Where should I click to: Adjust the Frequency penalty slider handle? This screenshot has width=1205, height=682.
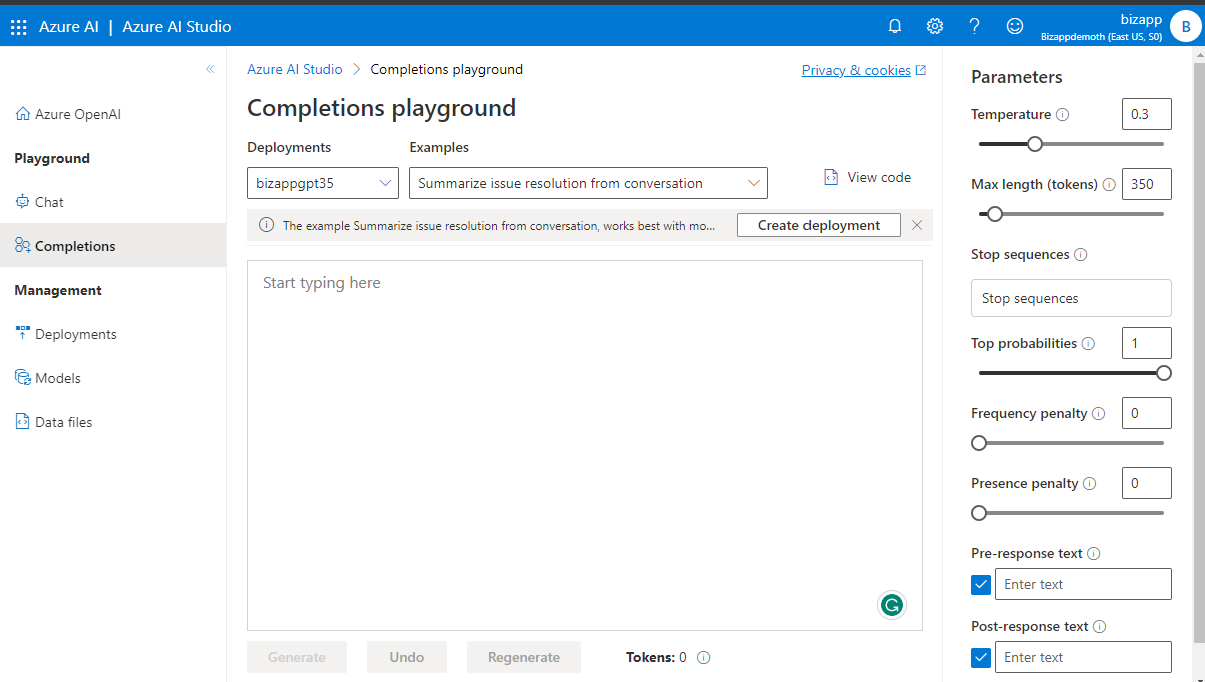tap(979, 443)
